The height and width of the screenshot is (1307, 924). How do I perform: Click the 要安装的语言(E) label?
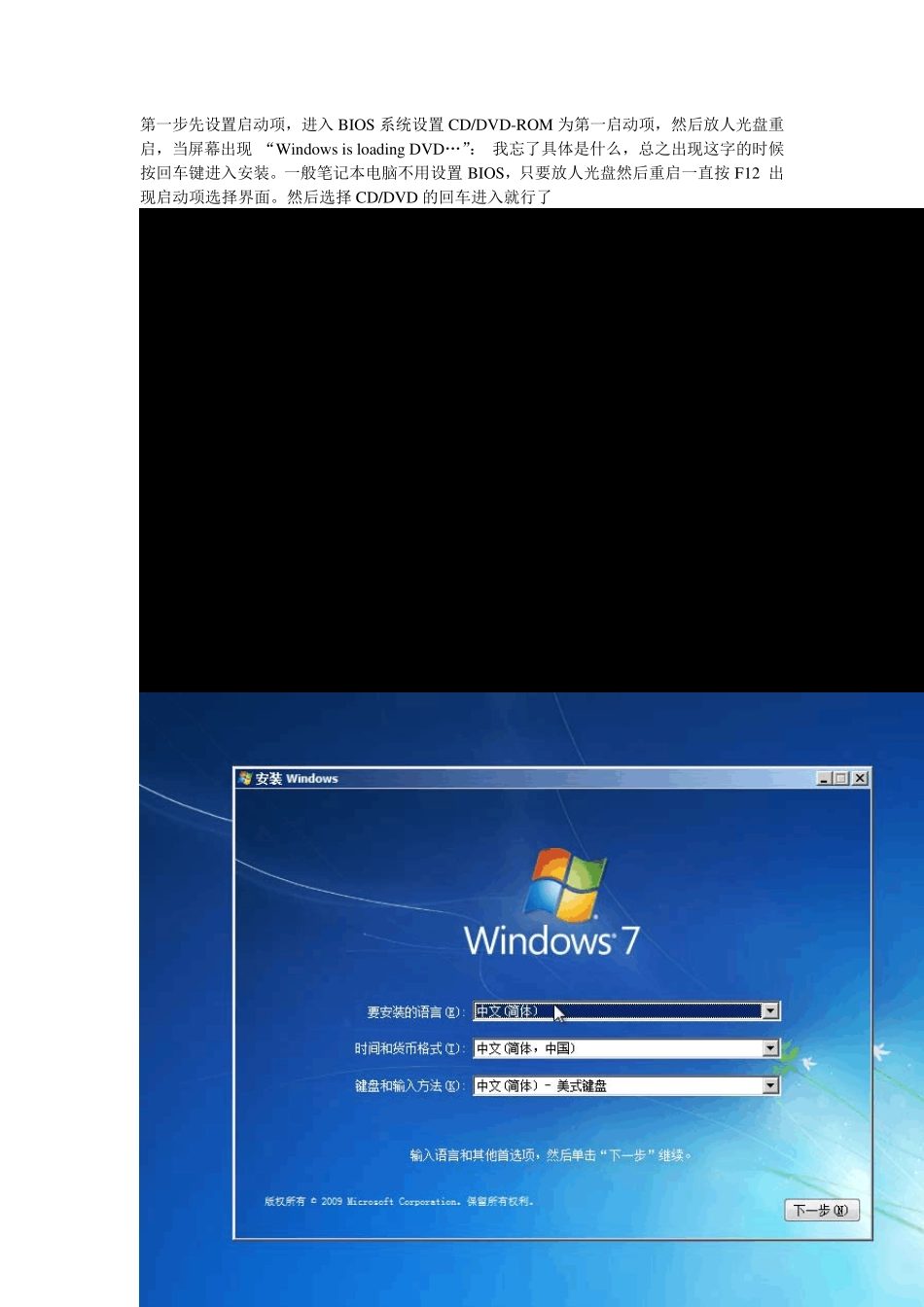(x=416, y=1012)
